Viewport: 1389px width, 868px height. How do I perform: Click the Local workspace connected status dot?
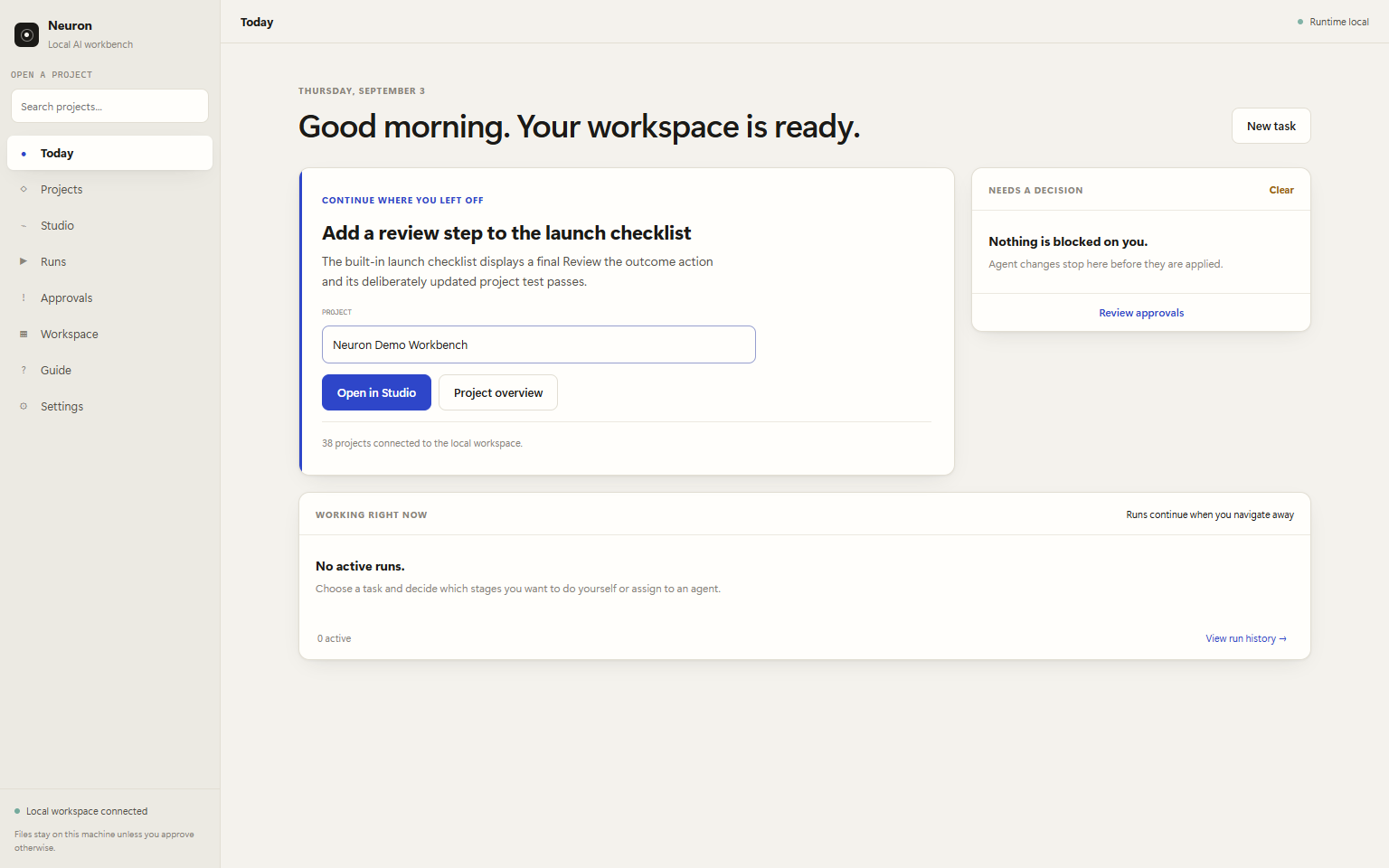click(x=17, y=811)
